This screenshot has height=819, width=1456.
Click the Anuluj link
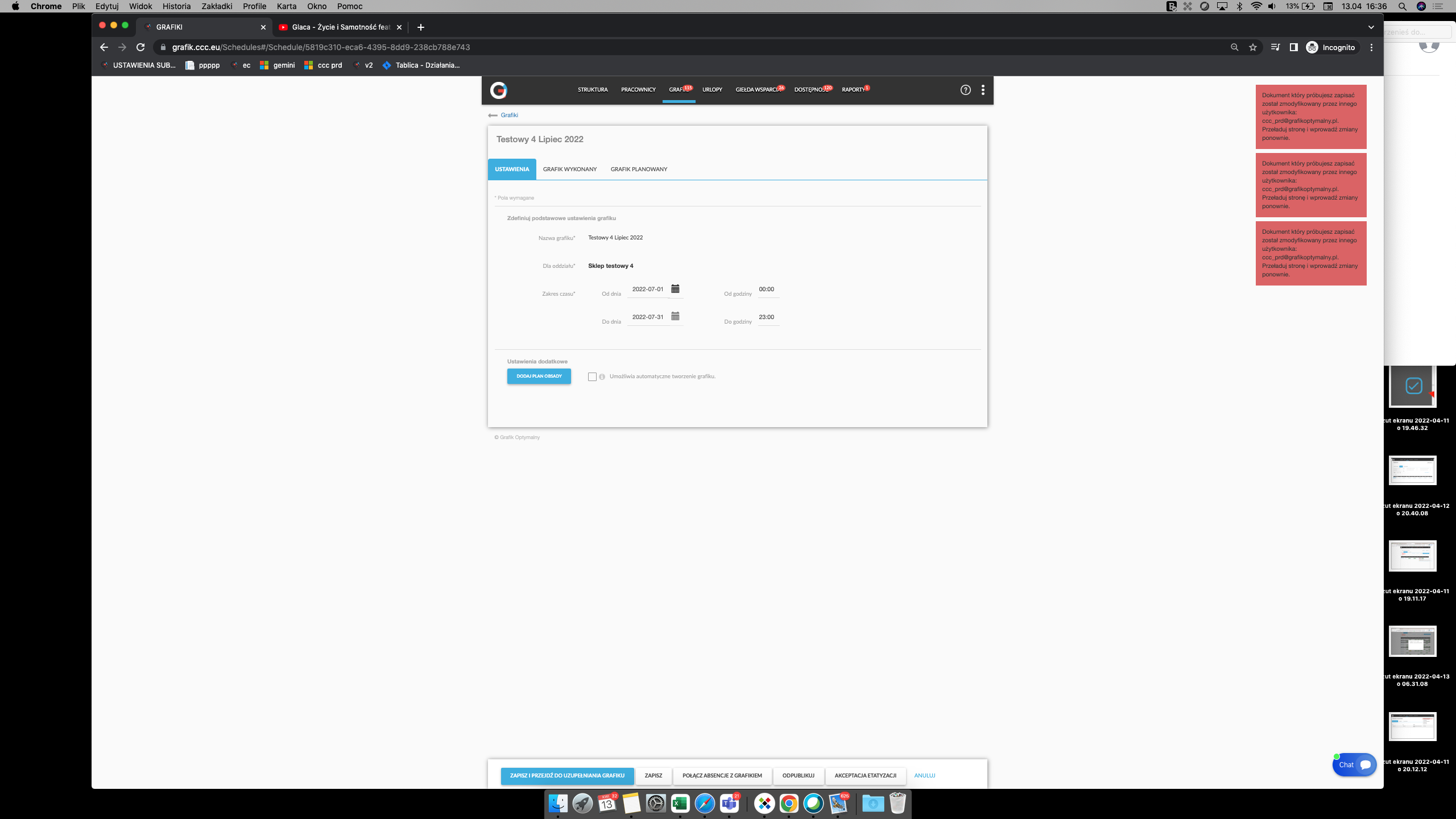tap(924, 775)
